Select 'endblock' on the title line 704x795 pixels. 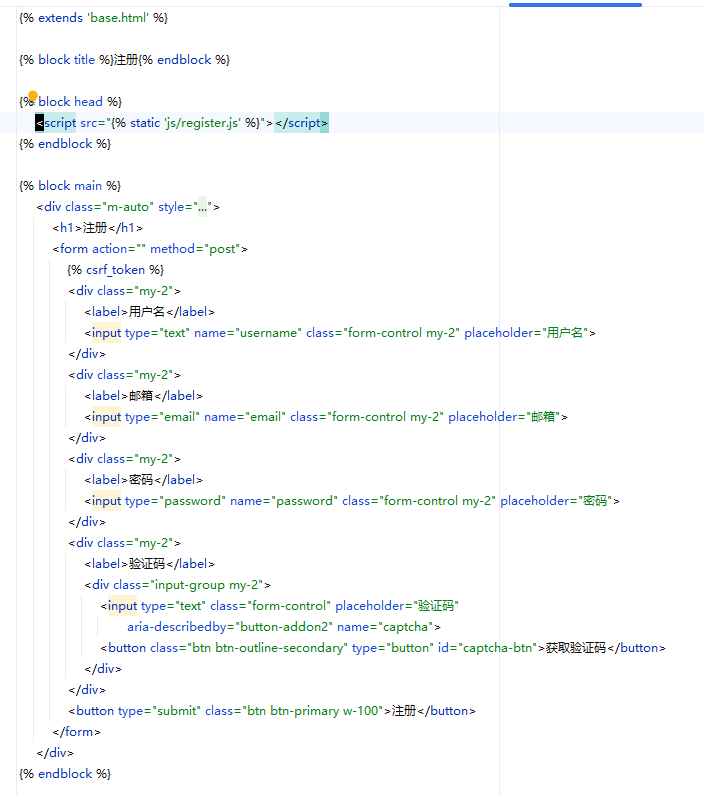click(184, 60)
